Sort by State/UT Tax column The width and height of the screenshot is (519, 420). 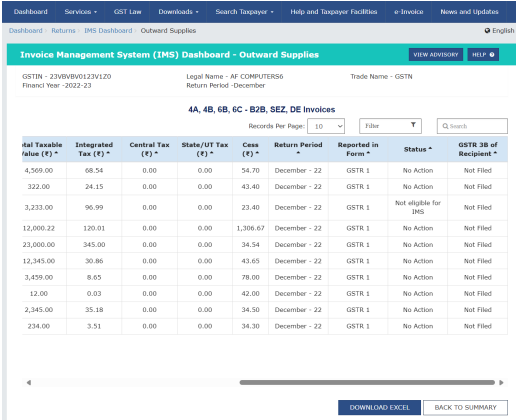click(x=205, y=149)
